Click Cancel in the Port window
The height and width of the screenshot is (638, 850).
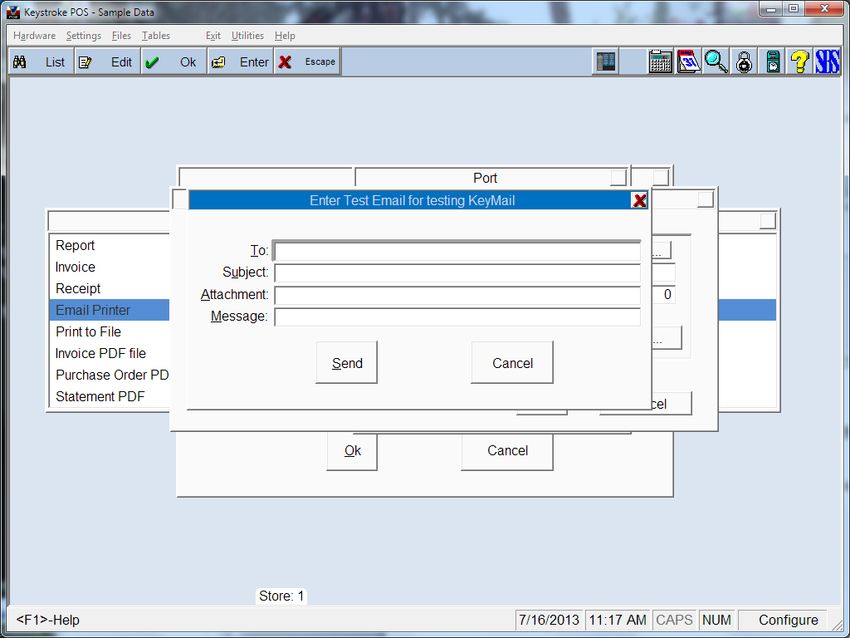507,451
